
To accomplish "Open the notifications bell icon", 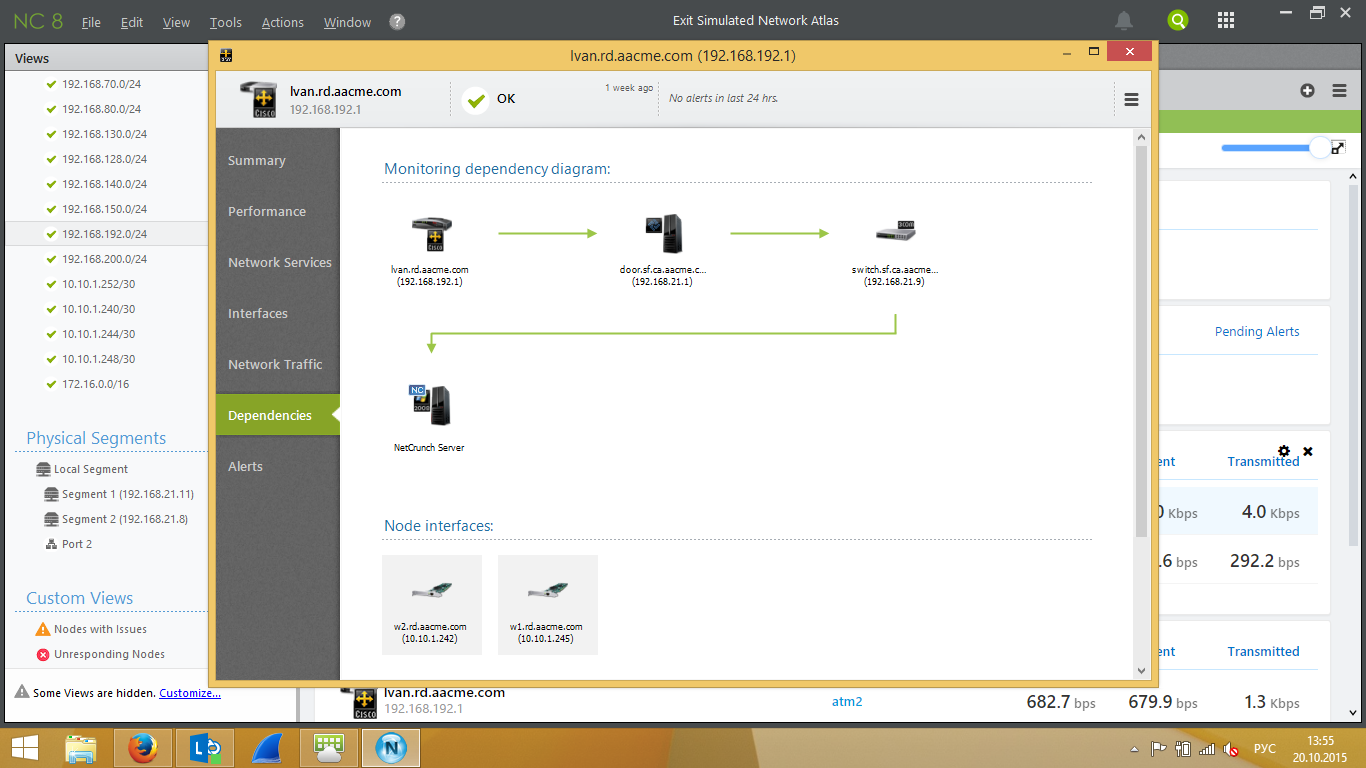I will (1123, 20).
